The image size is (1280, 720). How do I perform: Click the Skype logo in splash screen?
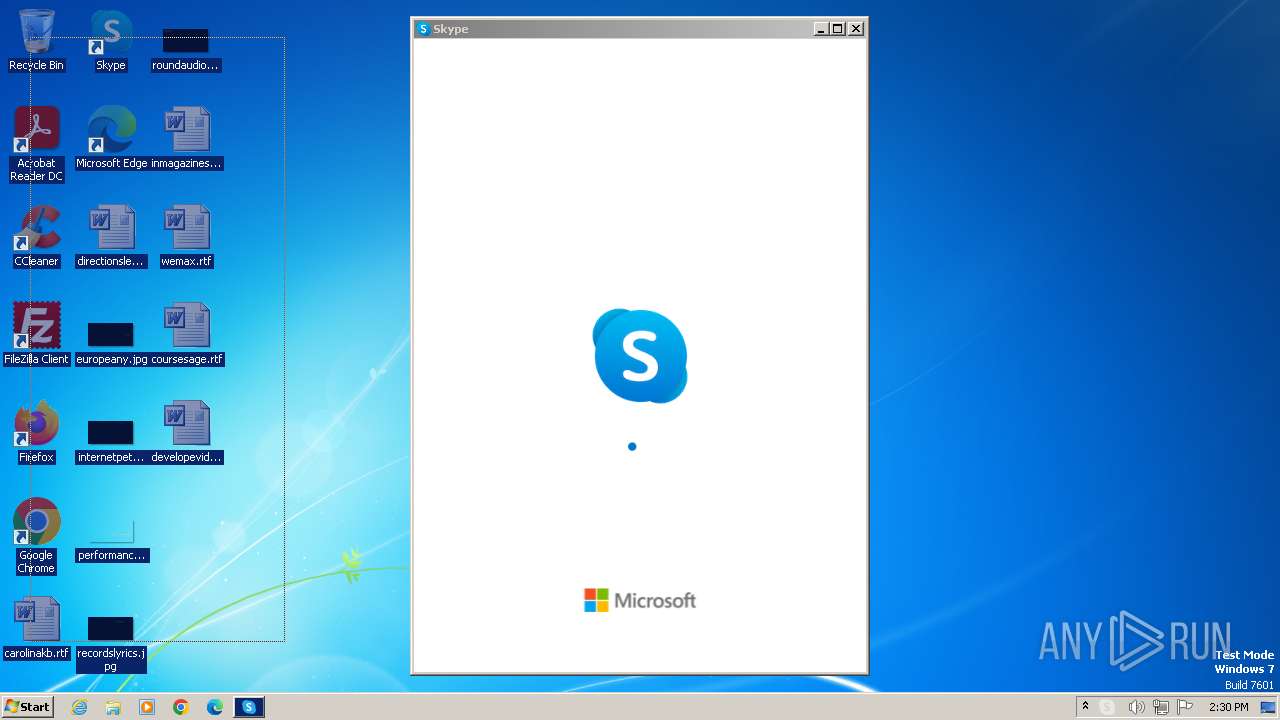tap(640, 356)
